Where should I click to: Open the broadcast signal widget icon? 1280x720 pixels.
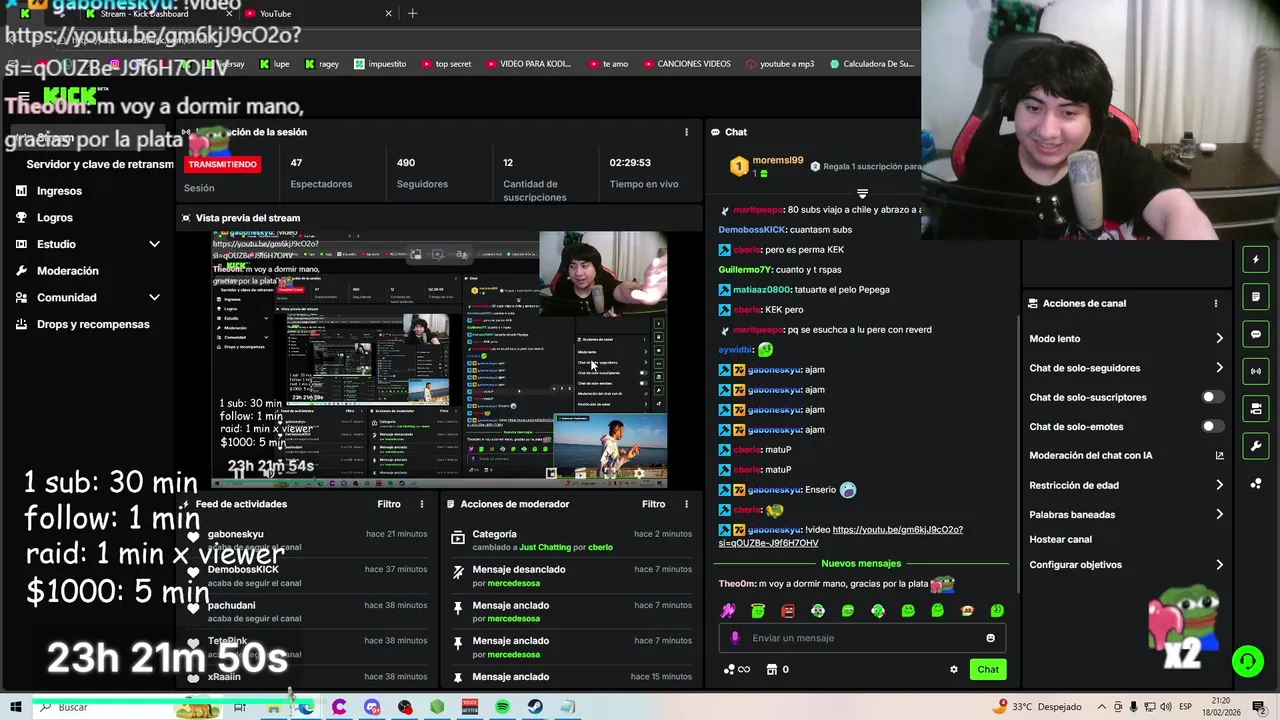point(1256,371)
